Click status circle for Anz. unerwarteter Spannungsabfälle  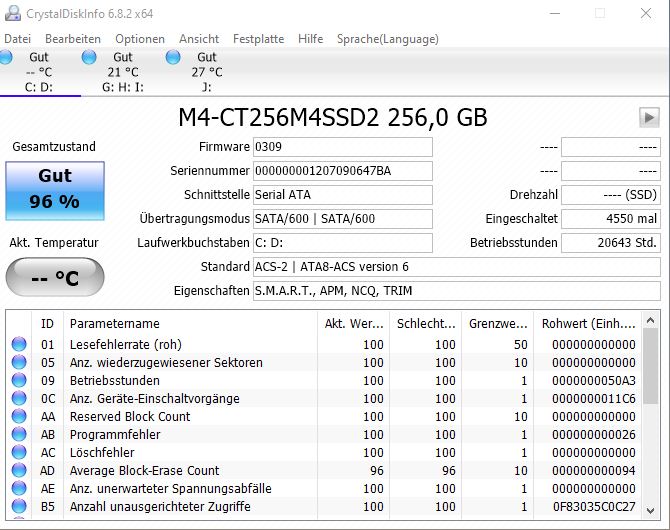coord(19,488)
